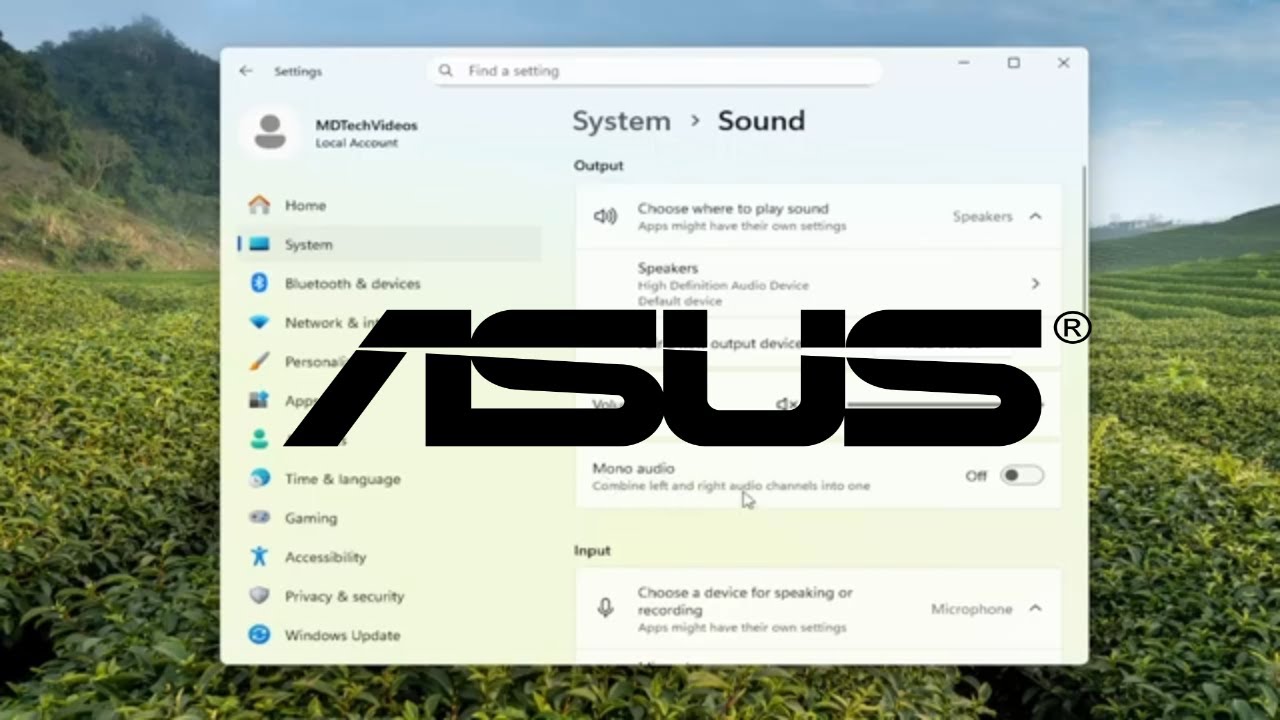Open Bluetooth & devices settings
Viewport: 1280px width, 720px height.
coord(390,283)
